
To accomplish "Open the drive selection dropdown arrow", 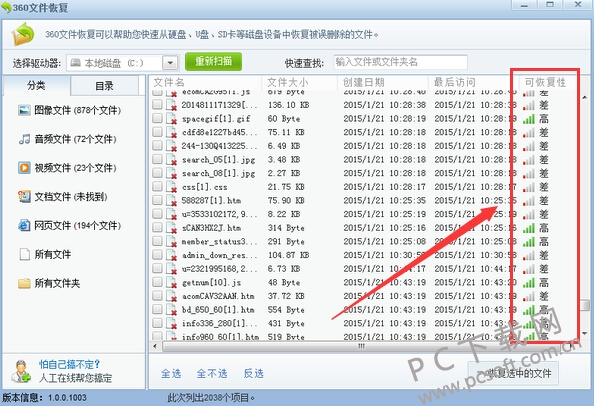I will [x=170, y=63].
